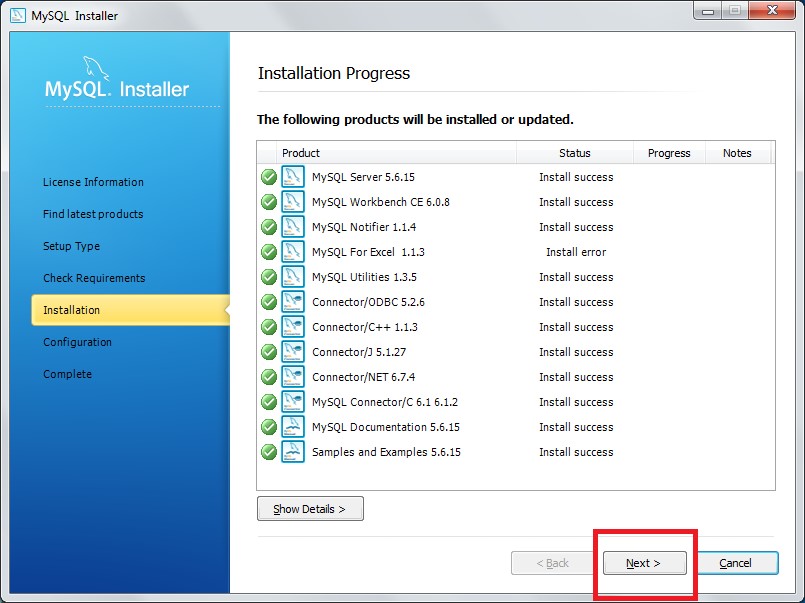Viewport: 805px width, 603px height.
Task: Minimize the MySQL Installer window
Action: (708, 11)
